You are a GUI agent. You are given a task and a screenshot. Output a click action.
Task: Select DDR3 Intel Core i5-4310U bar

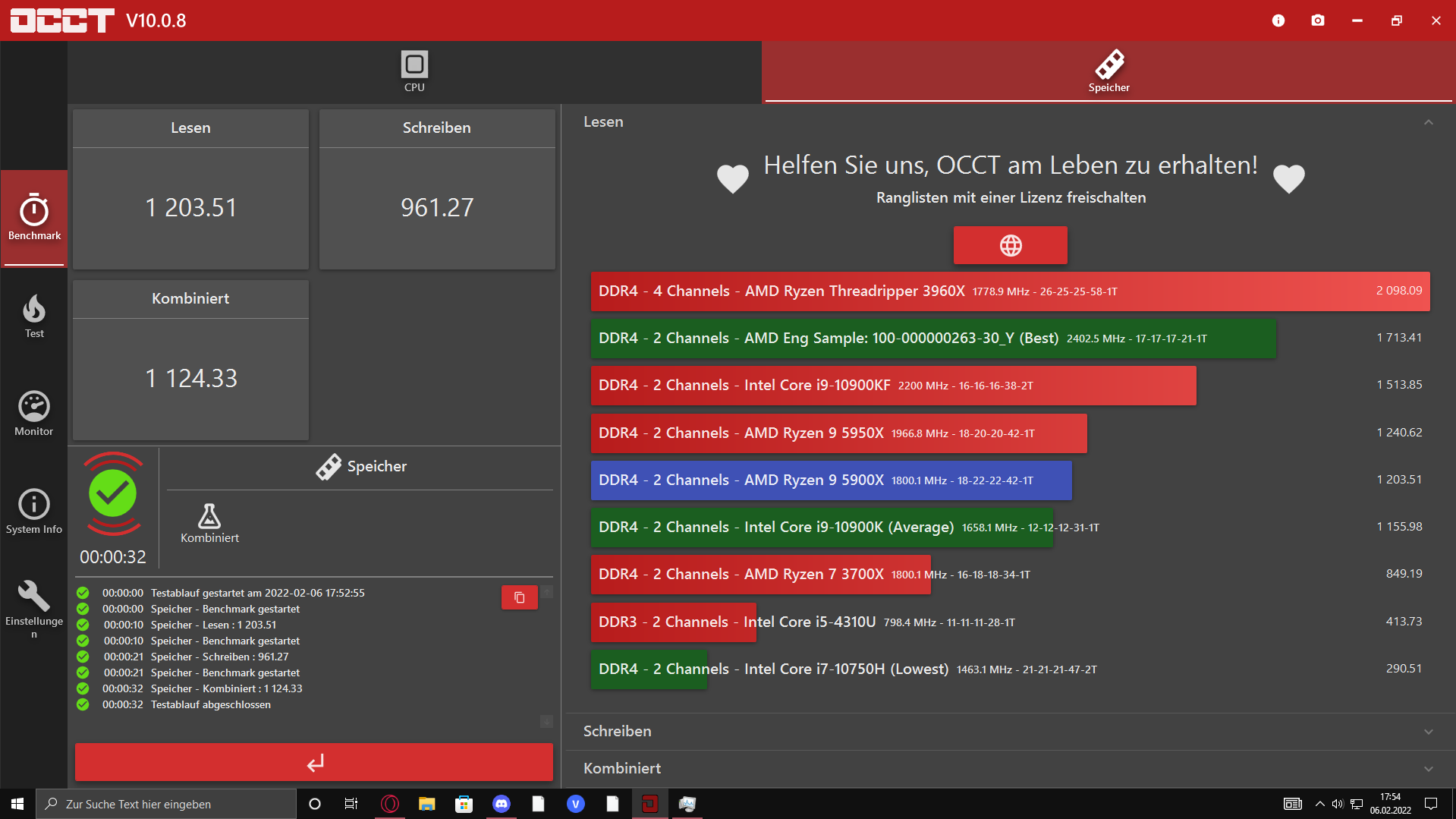coord(673,622)
